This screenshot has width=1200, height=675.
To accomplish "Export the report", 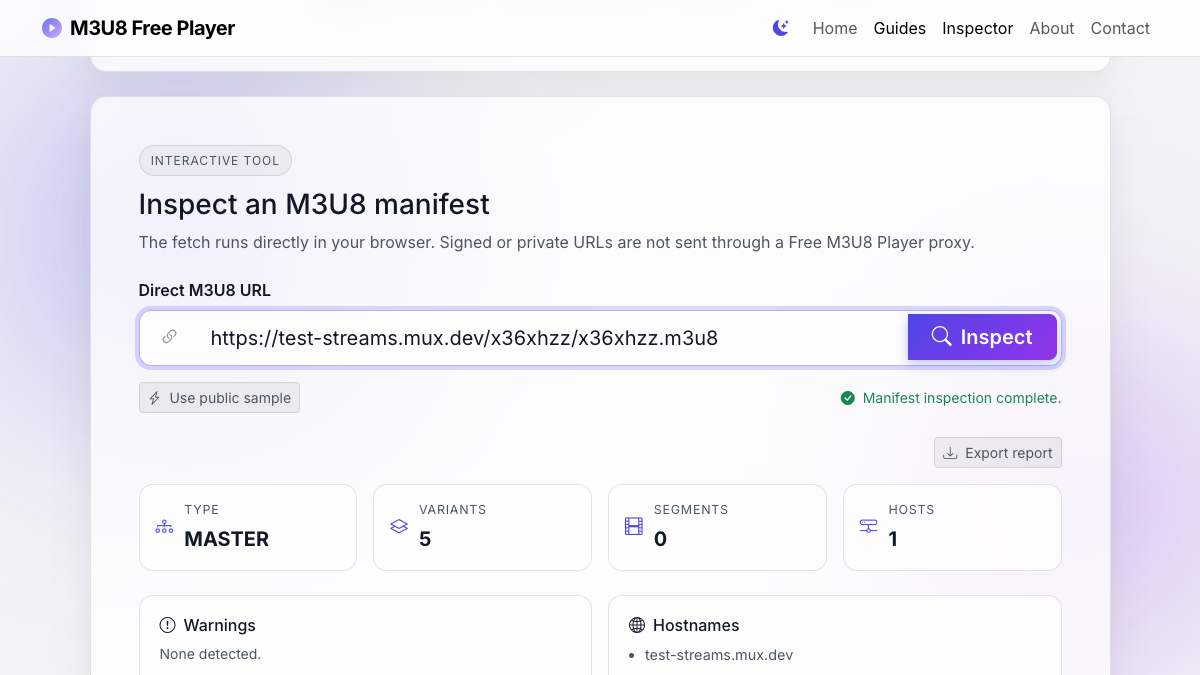I will (998, 453).
